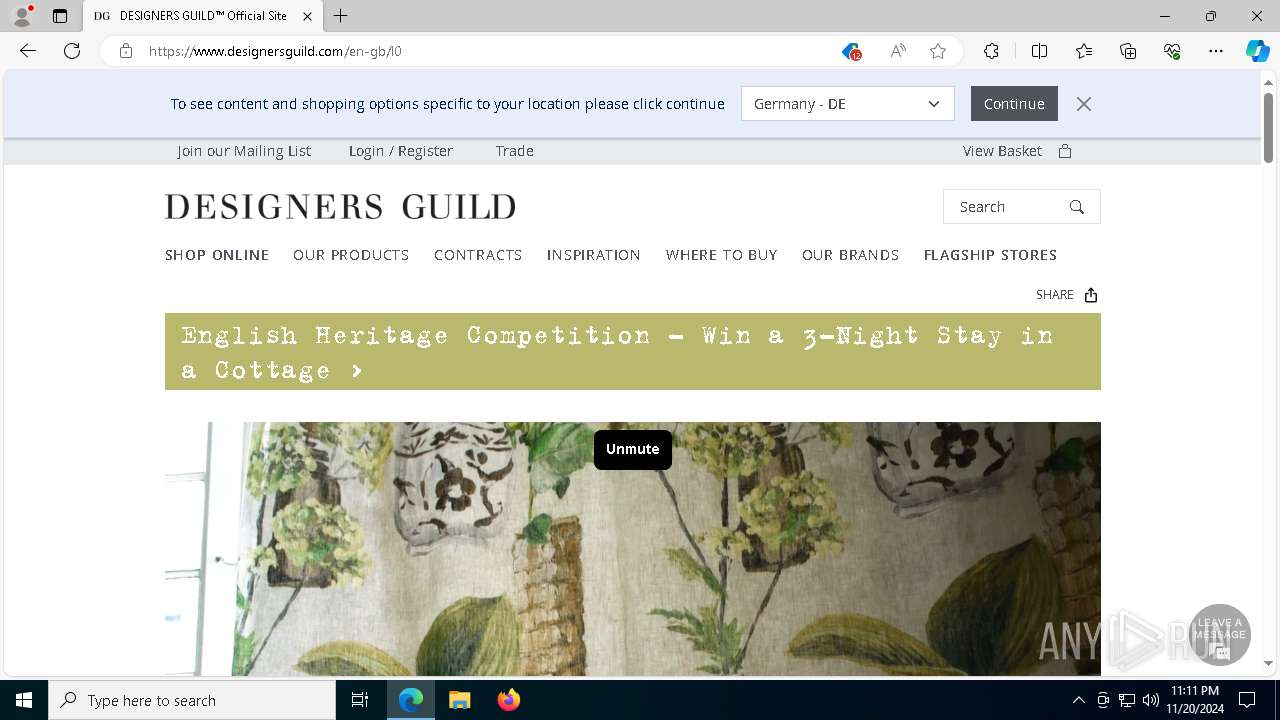1280x720 pixels.
Task: Open the Collections icon
Action: [1128, 51]
